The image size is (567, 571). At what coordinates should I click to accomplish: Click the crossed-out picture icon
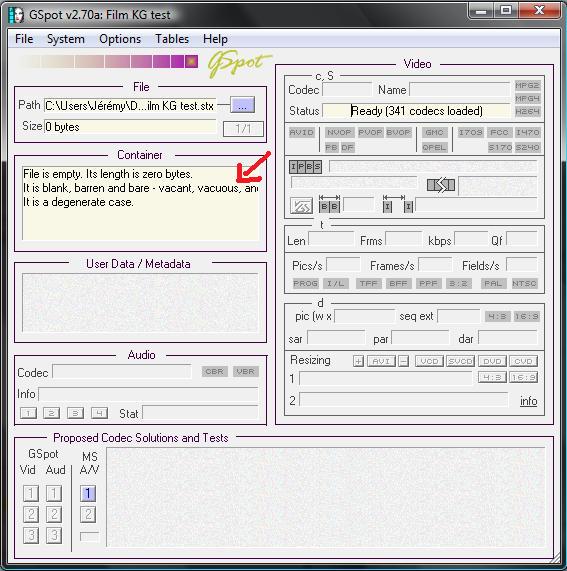click(301, 206)
